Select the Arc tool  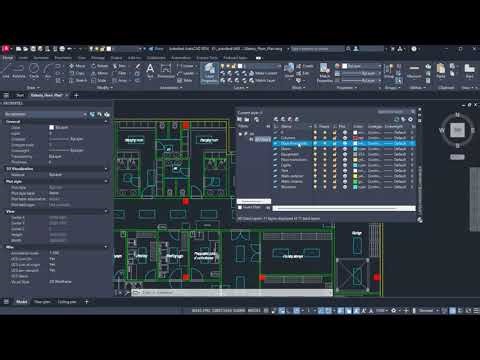coord(48,71)
